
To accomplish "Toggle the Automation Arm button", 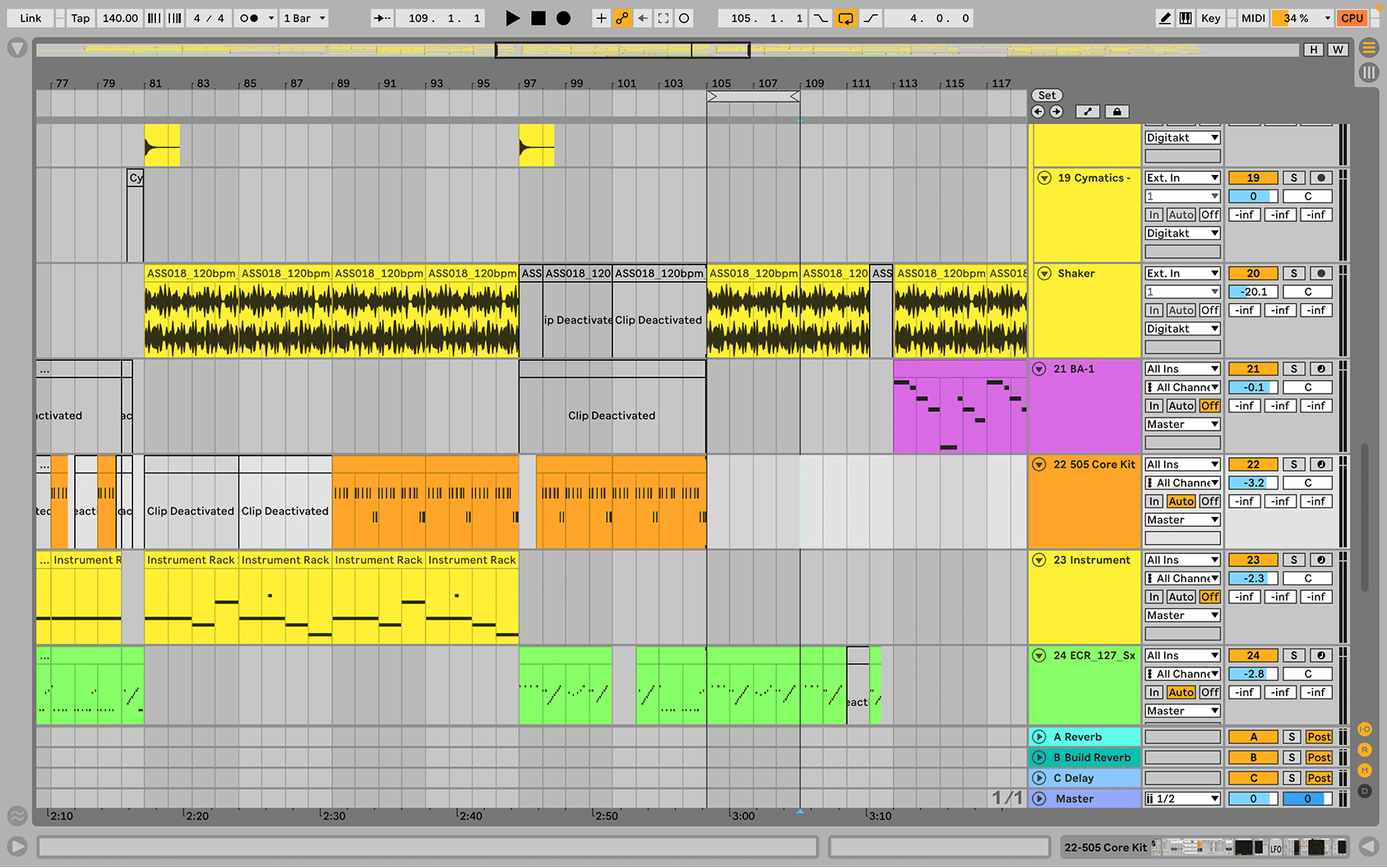I will click(622, 18).
